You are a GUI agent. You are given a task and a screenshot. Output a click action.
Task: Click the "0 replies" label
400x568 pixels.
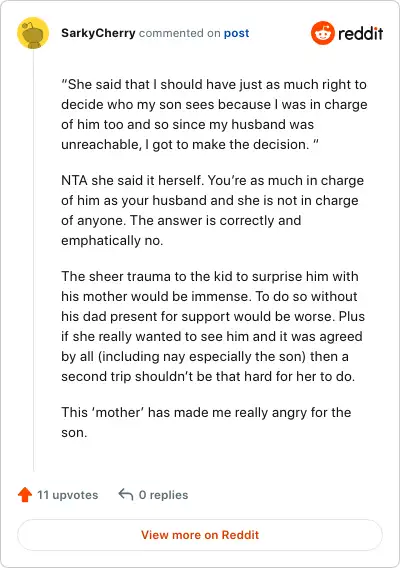[163, 495]
